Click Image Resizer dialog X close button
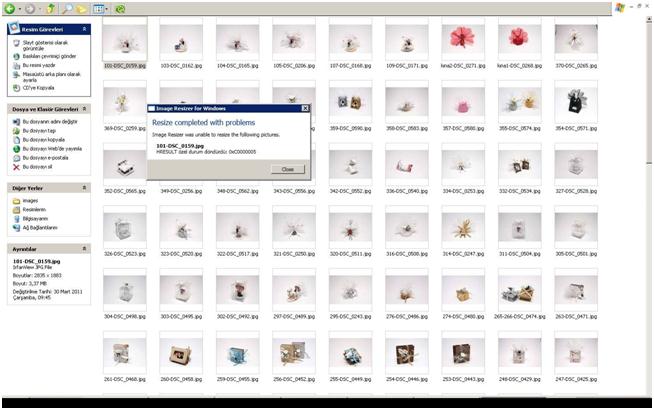The height and width of the screenshot is (410, 654). click(304, 107)
